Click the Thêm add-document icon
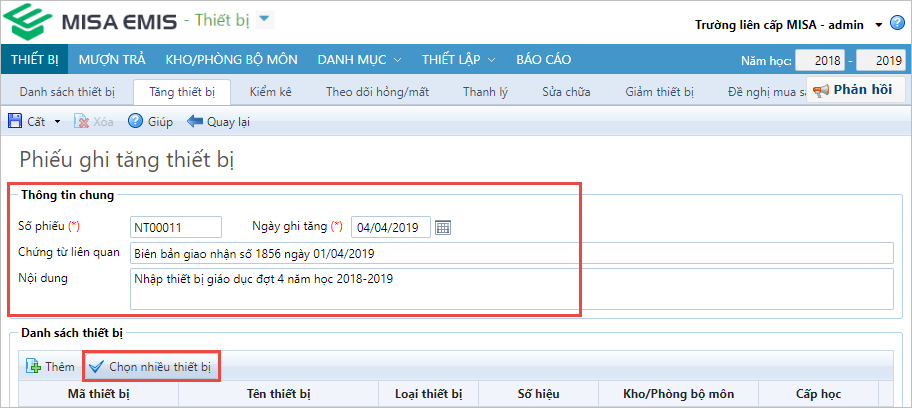The image size is (912, 408). [x=33, y=367]
